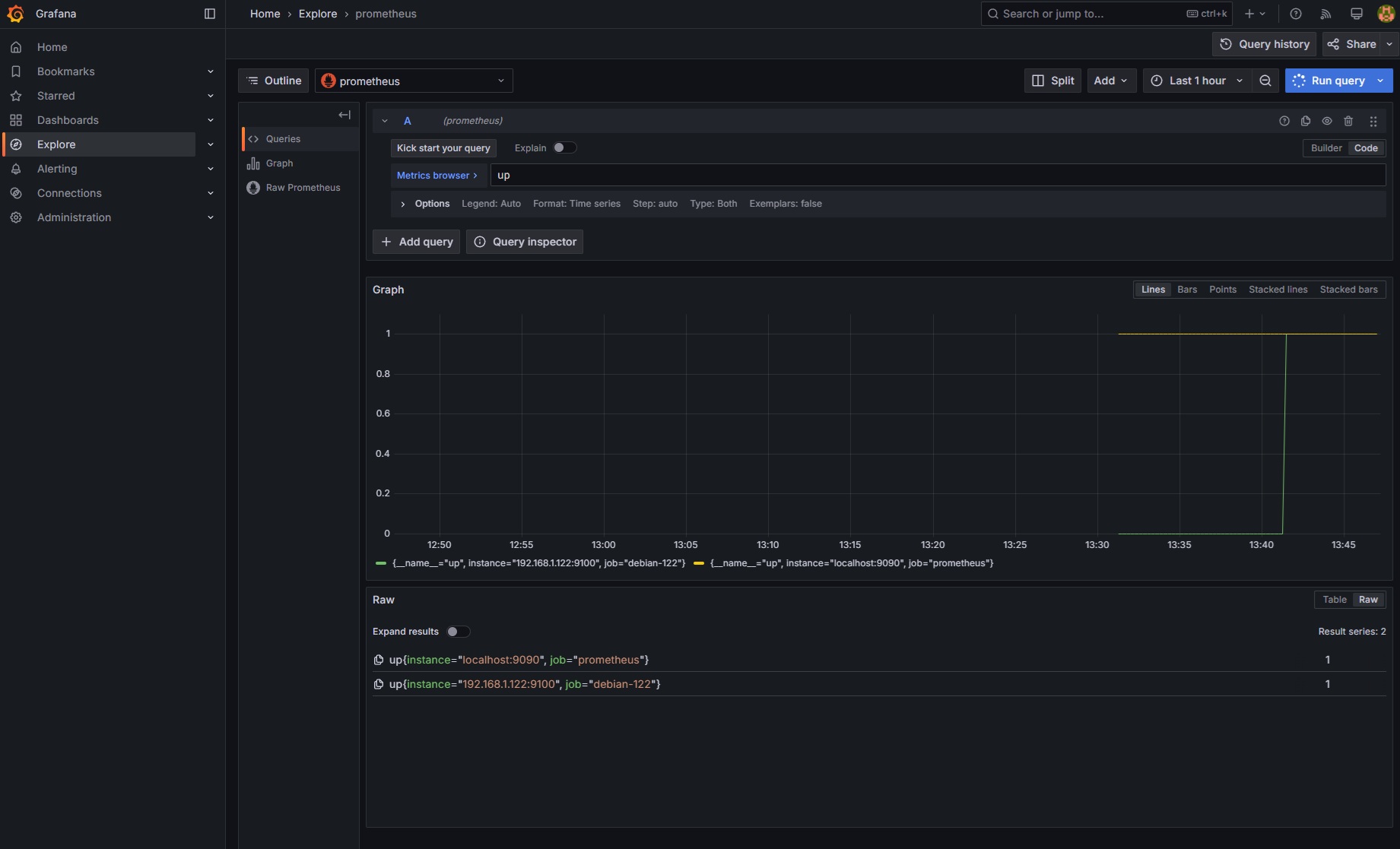The height and width of the screenshot is (849, 1400).
Task: Open Home in the sidebar menu
Action: coord(52,47)
